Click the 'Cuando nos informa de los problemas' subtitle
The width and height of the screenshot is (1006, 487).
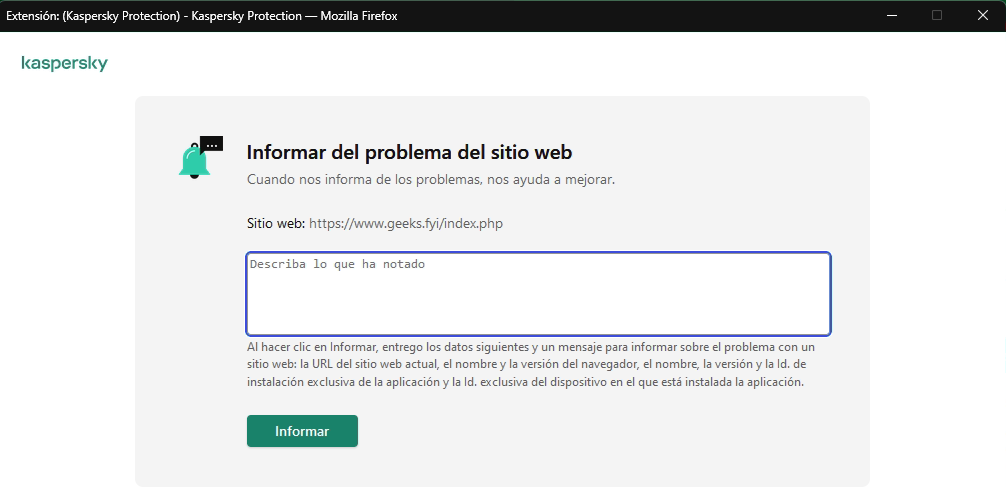[431, 180]
